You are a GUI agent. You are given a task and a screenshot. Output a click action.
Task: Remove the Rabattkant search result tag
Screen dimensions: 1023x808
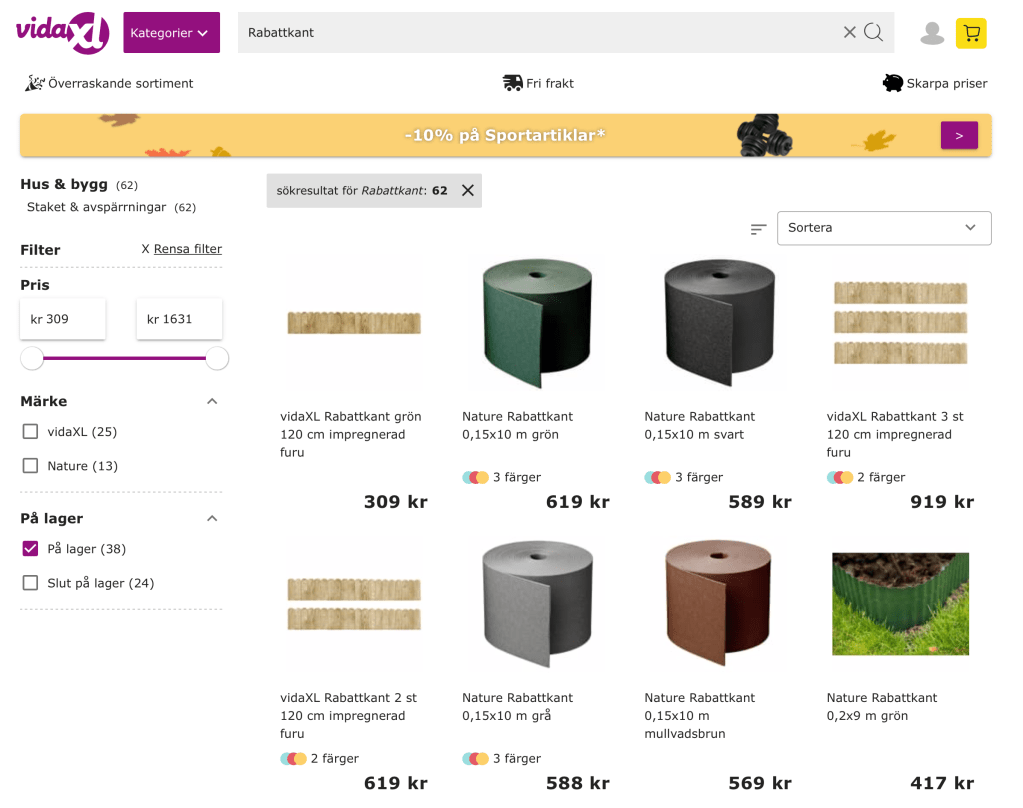tap(468, 190)
